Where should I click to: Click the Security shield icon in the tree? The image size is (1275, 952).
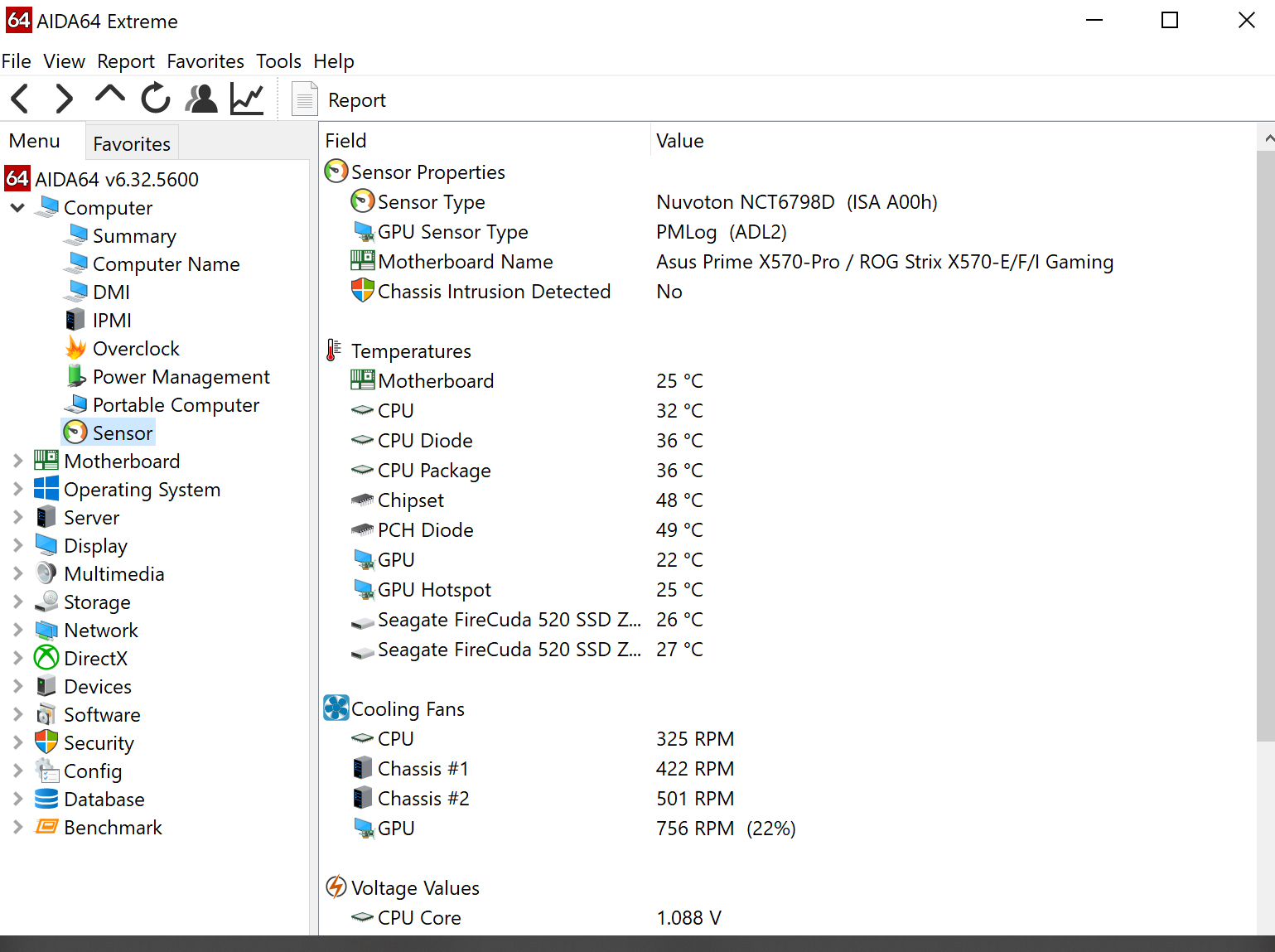pos(46,742)
